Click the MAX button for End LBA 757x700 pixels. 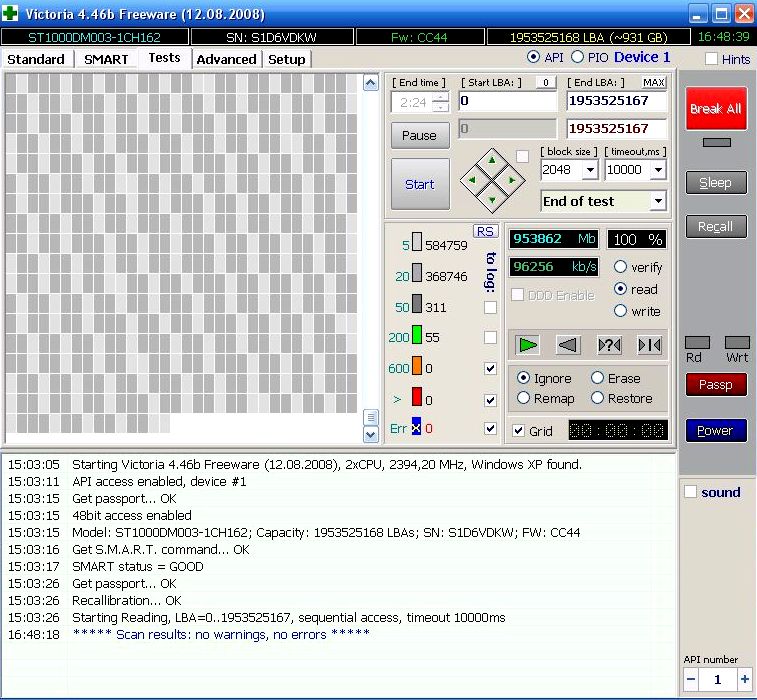pyautogui.click(x=654, y=83)
